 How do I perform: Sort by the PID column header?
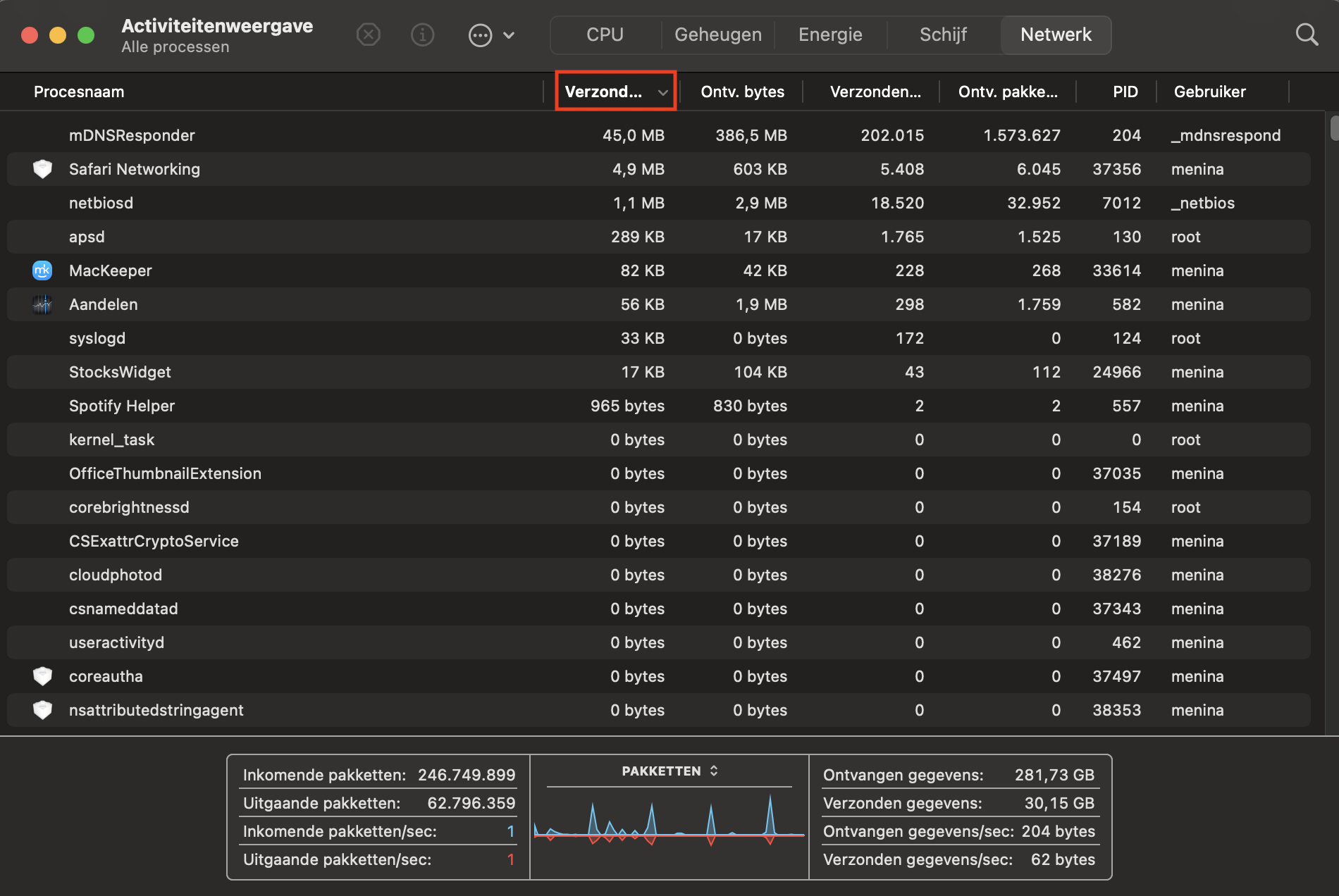pyautogui.click(x=1125, y=92)
